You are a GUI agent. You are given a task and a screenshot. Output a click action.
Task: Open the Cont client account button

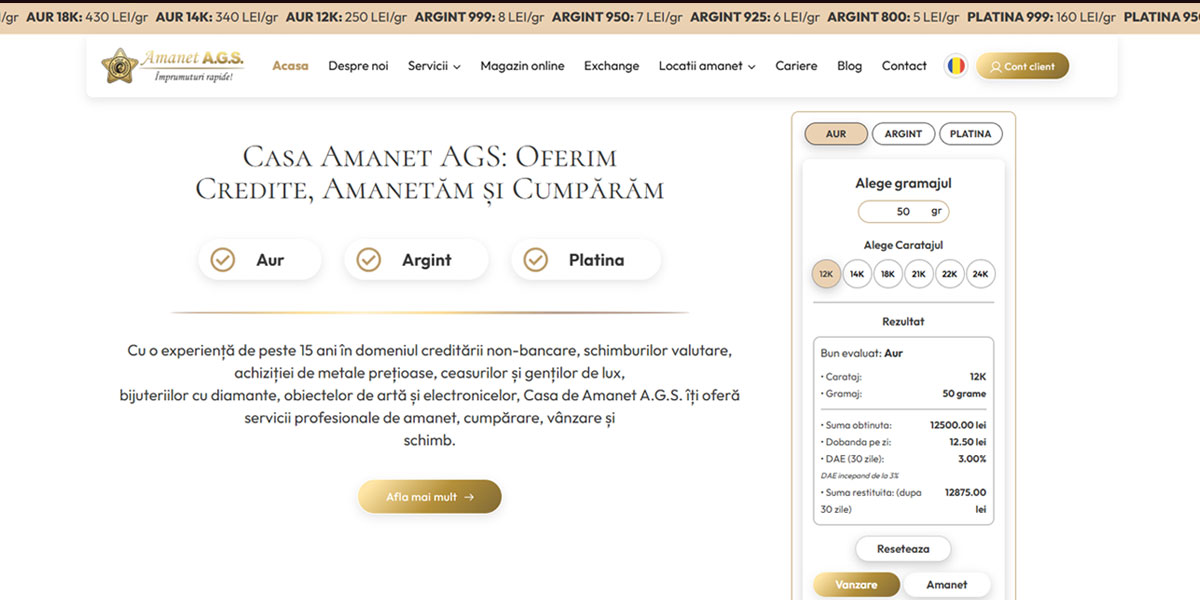[x=1022, y=66]
